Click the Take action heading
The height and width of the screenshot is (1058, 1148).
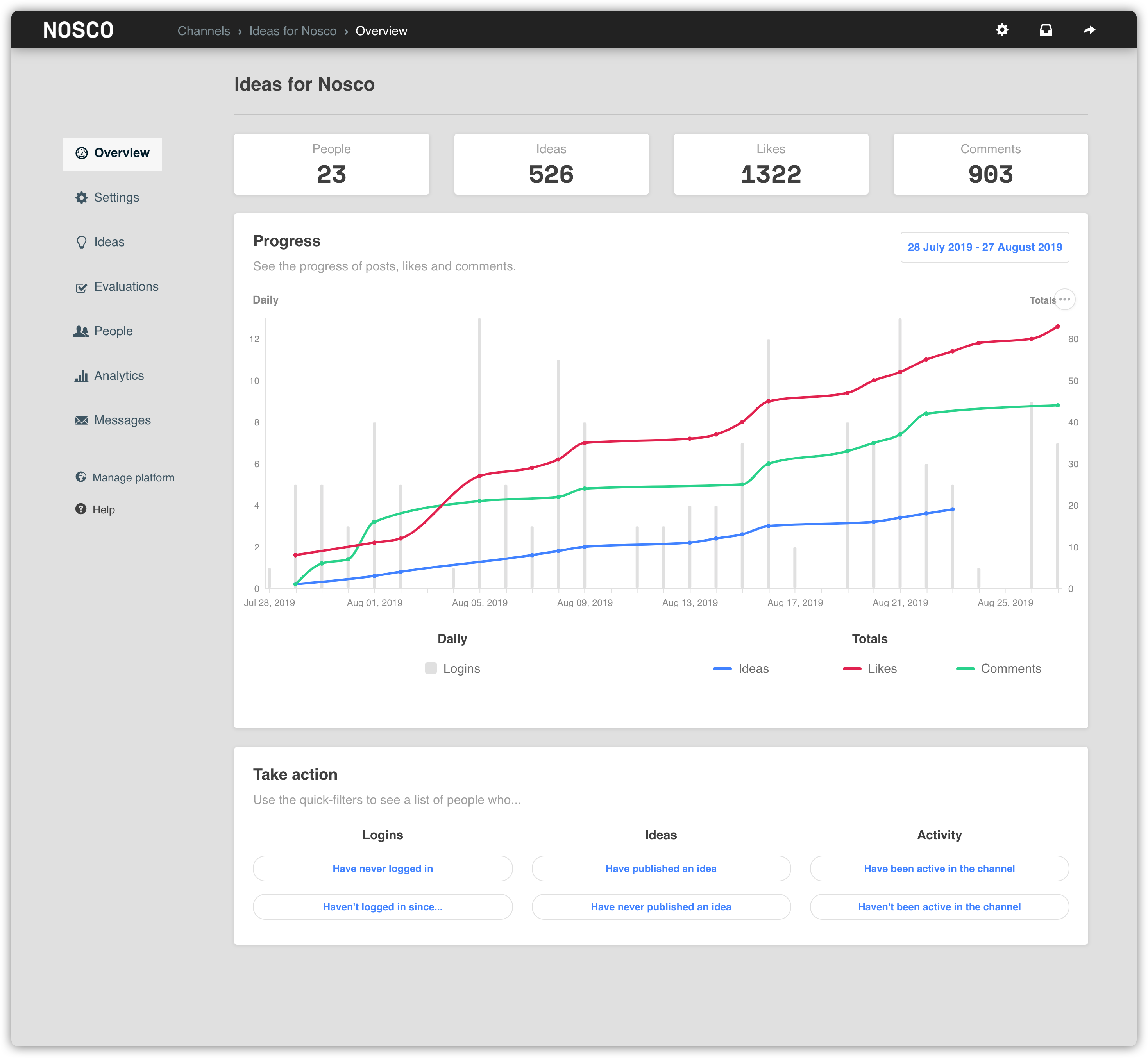(295, 775)
